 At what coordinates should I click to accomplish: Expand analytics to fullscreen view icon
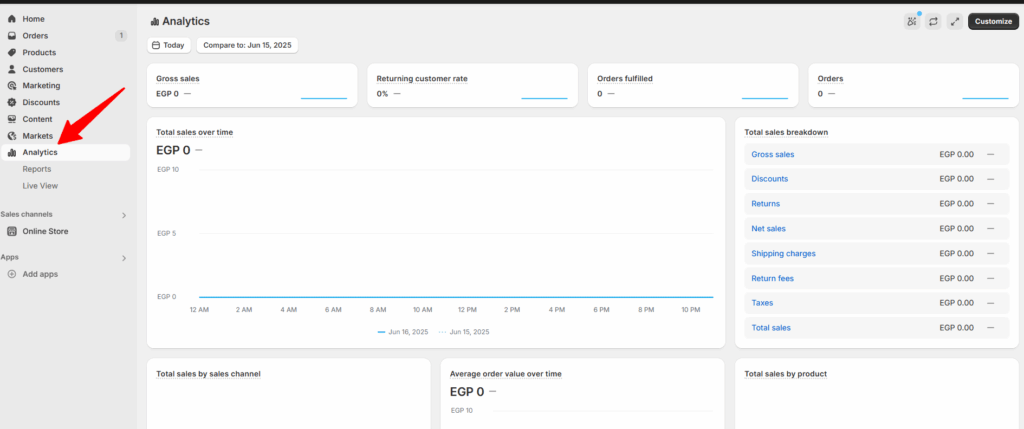click(955, 21)
